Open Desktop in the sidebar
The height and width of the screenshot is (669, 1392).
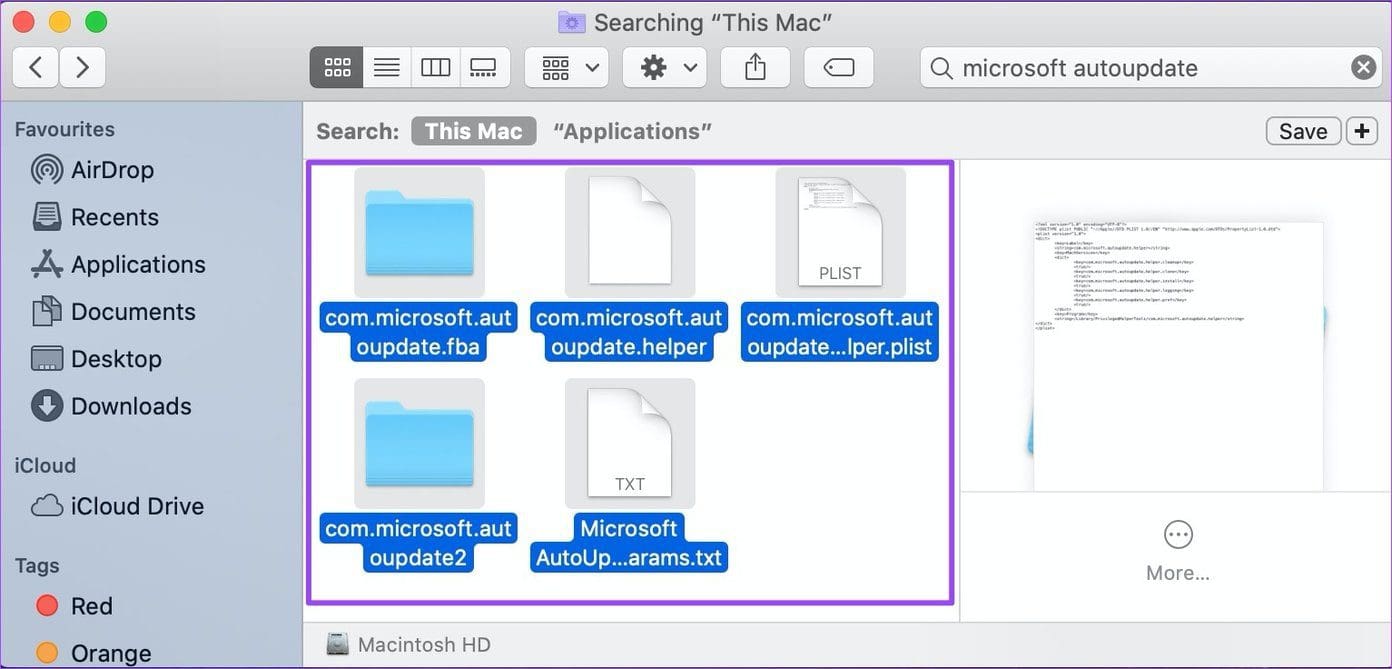click(x=96, y=358)
